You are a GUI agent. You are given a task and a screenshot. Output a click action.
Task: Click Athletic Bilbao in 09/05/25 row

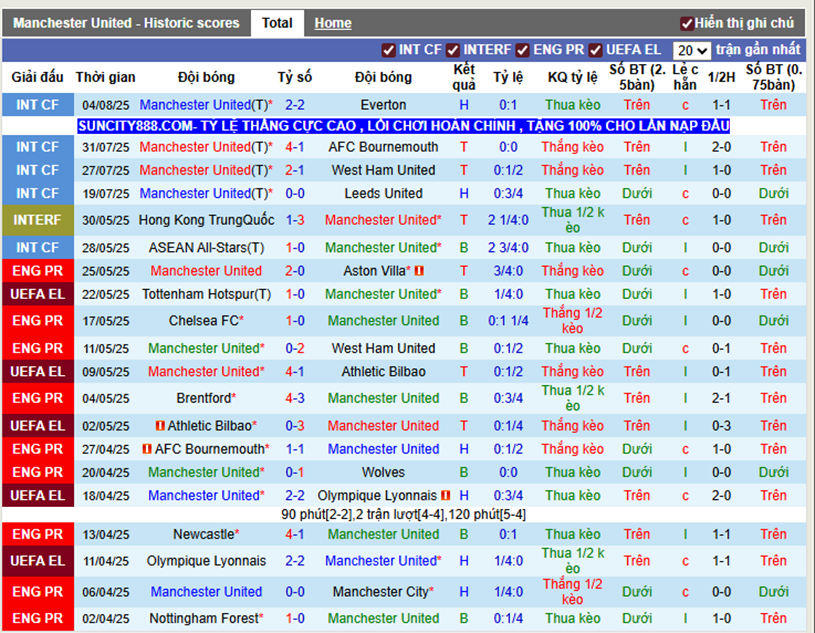[383, 372]
